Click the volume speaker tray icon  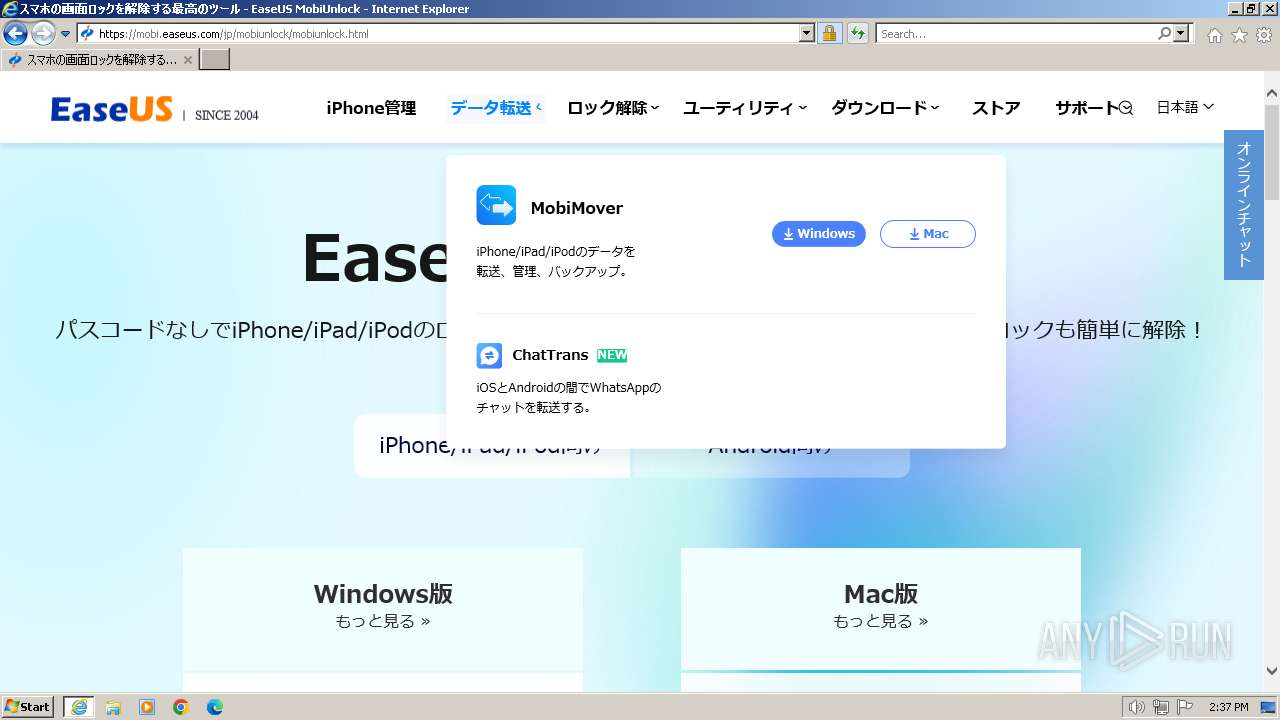[x=1137, y=707]
